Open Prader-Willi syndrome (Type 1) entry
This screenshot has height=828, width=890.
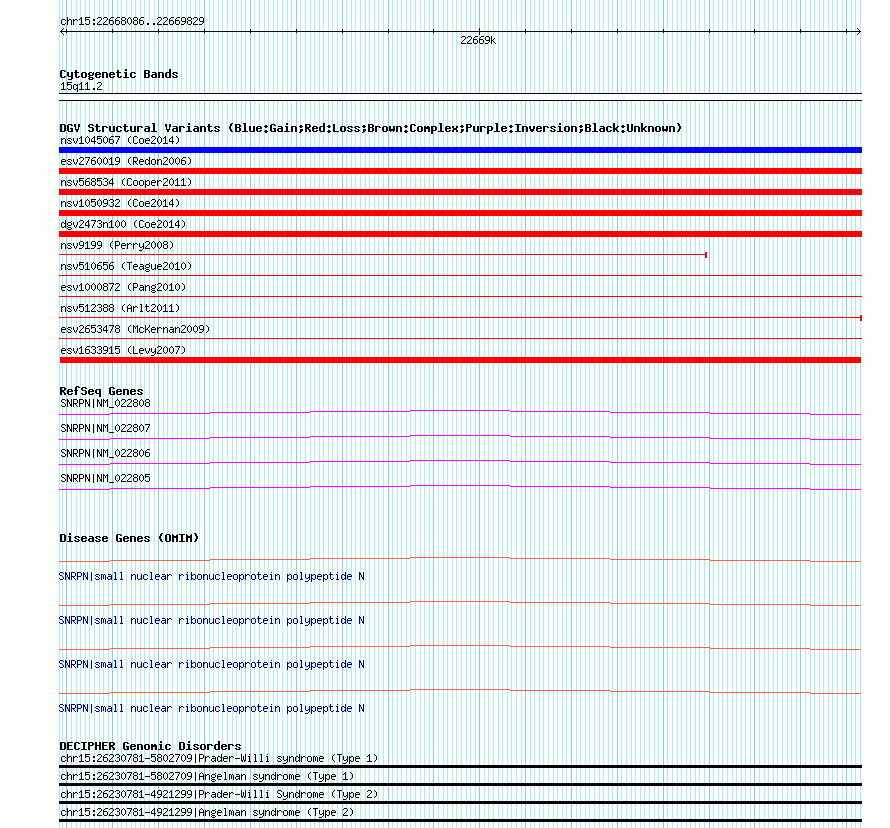click(219, 758)
